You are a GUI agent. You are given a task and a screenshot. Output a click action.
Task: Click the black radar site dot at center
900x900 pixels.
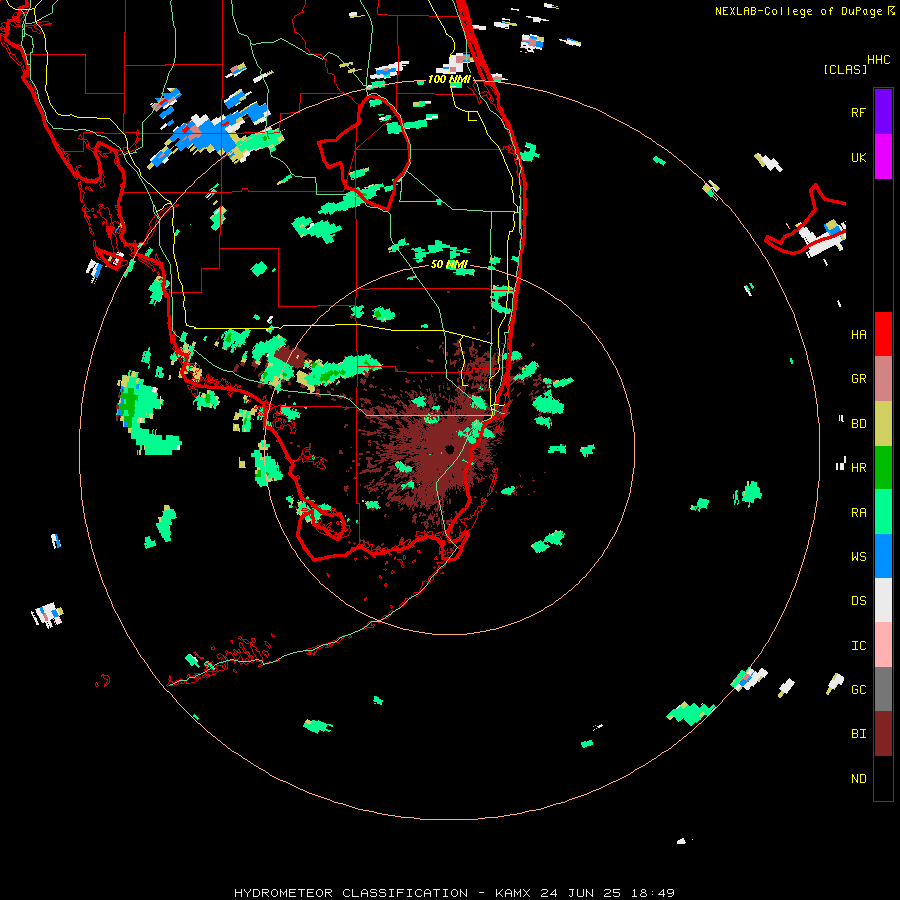(449, 449)
